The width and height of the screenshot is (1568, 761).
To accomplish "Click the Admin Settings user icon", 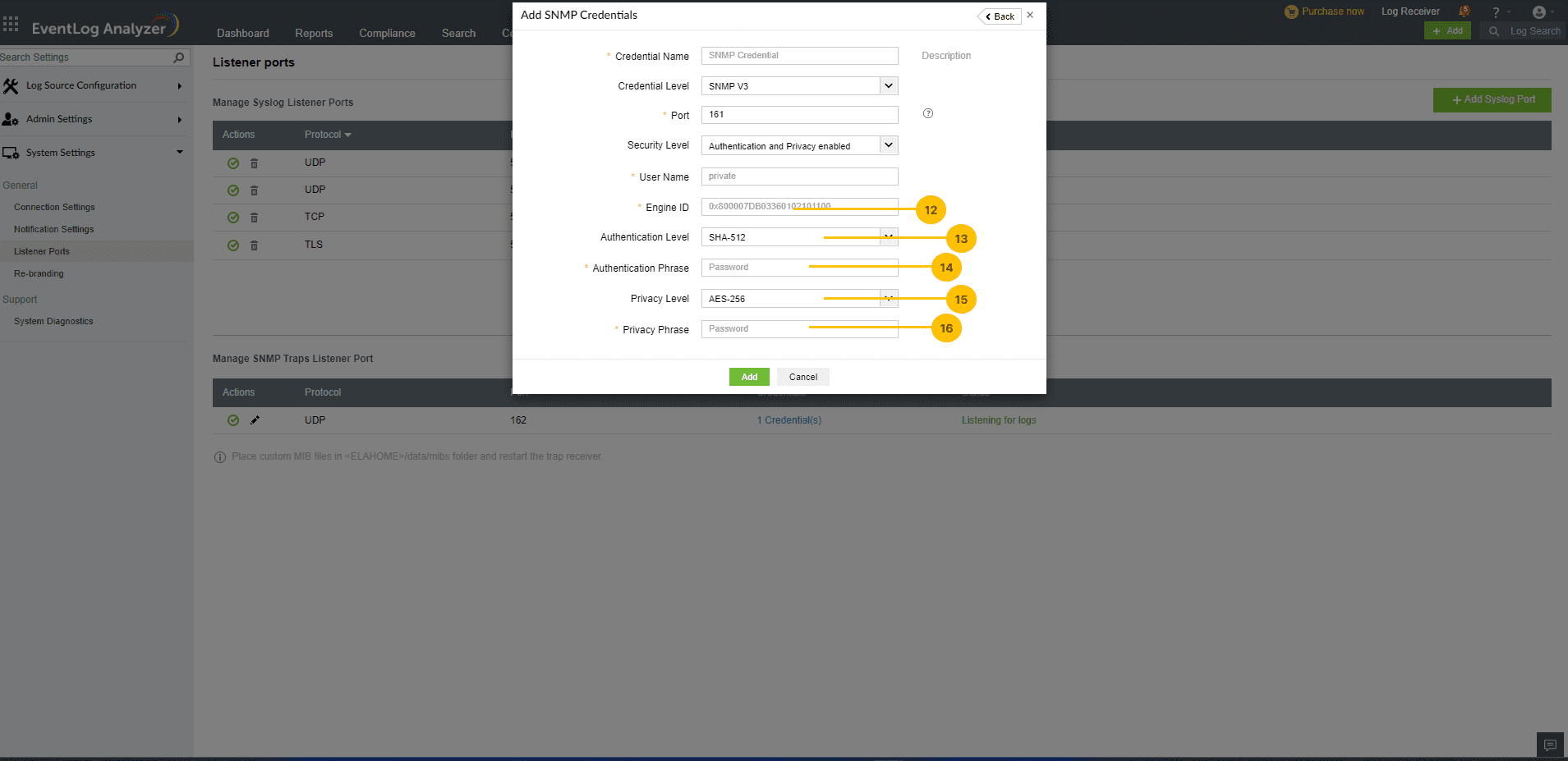I will point(11,119).
